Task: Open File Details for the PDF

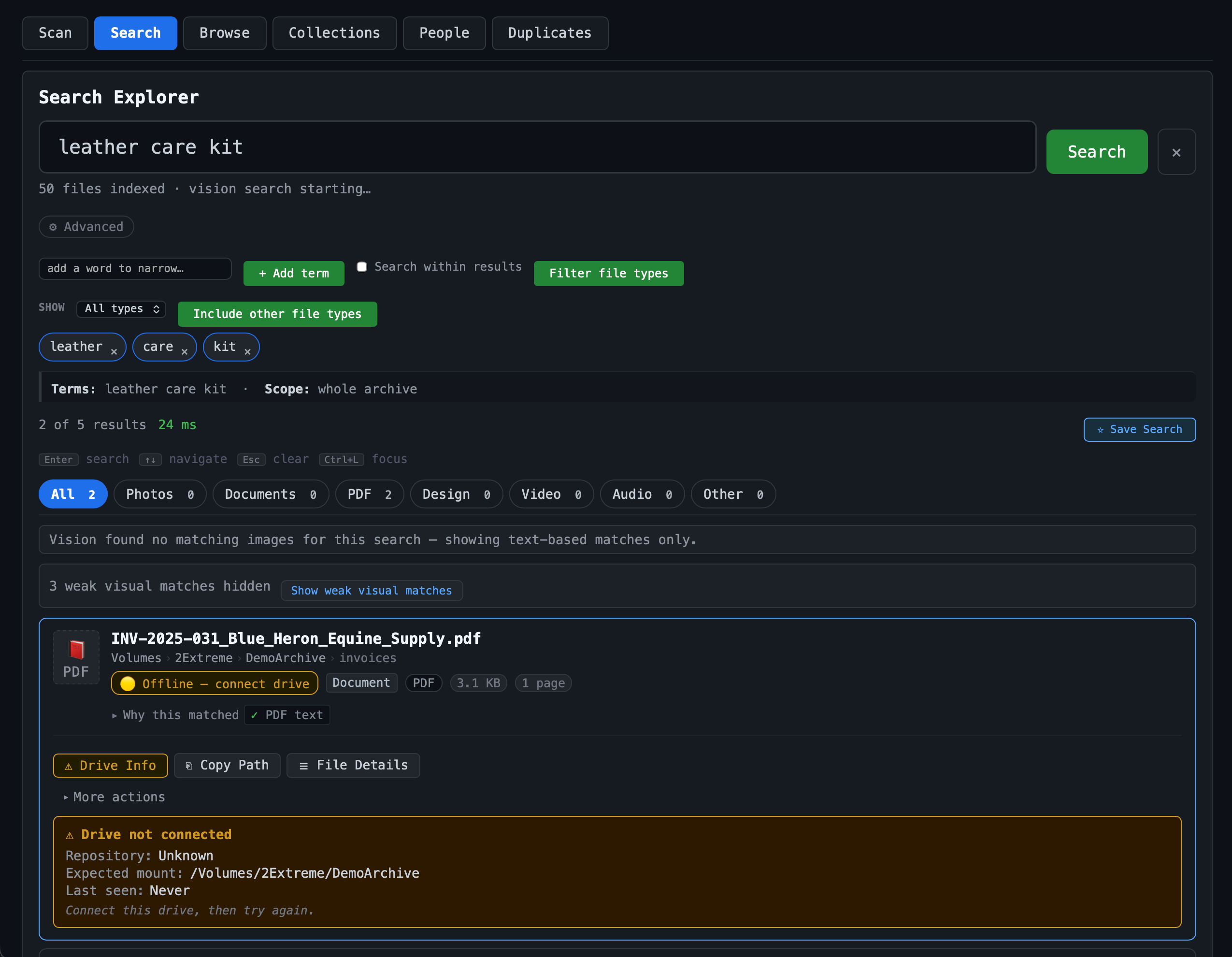Action: coord(353,765)
